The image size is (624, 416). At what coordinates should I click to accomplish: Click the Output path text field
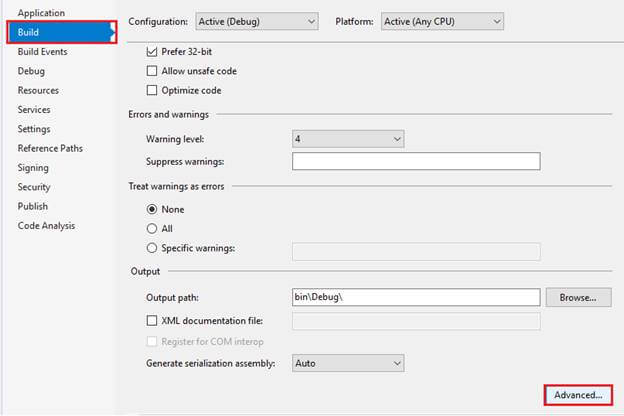click(416, 297)
